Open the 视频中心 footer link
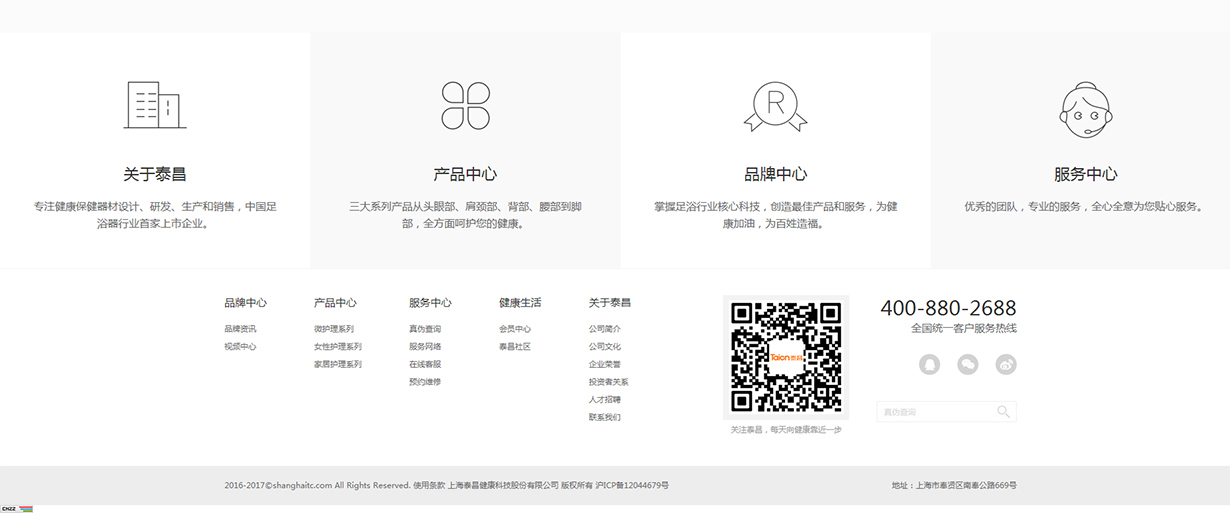The image size is (1230, 513). tap(240, 347)
